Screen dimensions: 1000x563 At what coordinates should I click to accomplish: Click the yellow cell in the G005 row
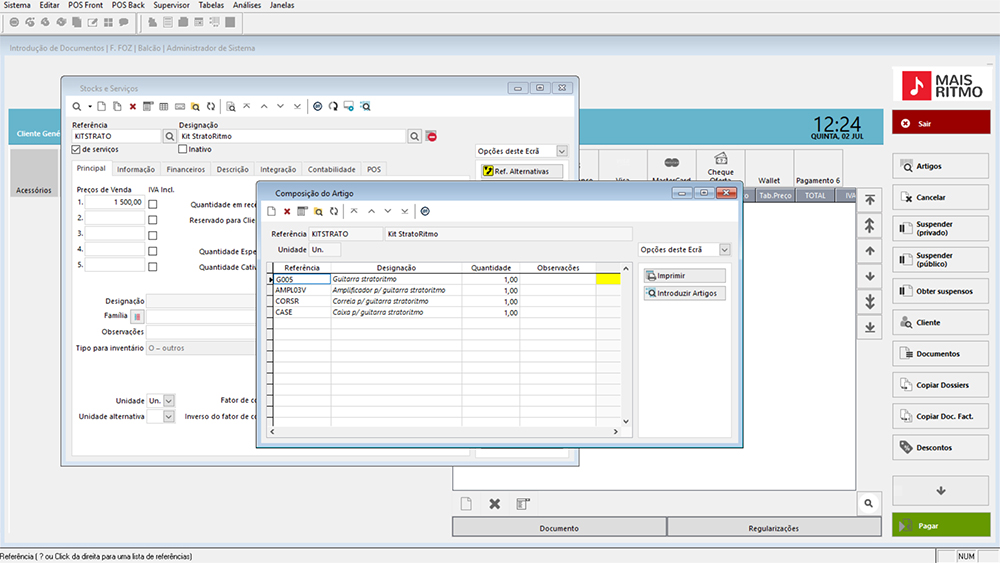[608, 279]
